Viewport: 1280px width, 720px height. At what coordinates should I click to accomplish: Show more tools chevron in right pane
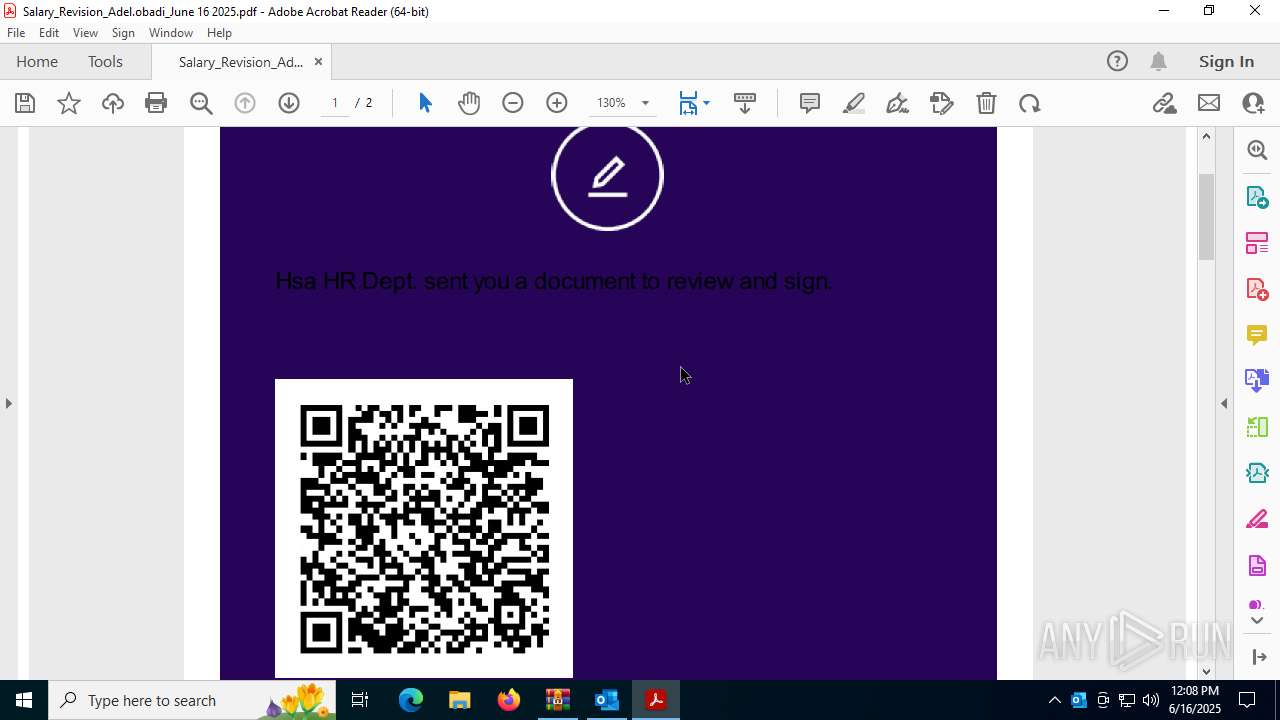(1257, 620)
